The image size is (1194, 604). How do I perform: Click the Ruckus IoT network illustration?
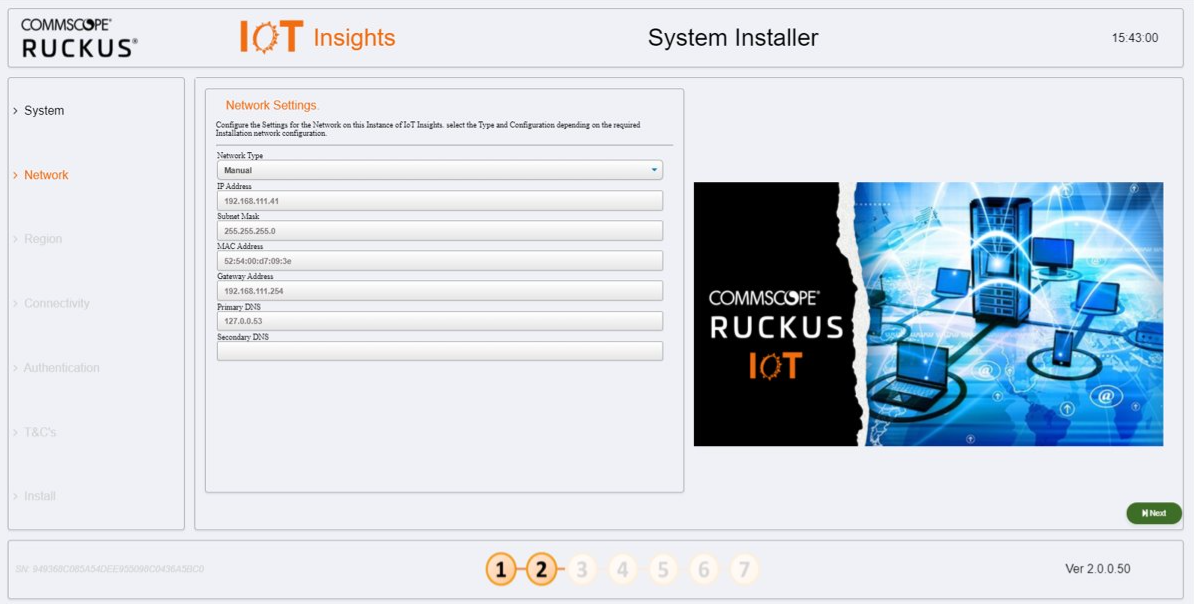pos(928,314)
